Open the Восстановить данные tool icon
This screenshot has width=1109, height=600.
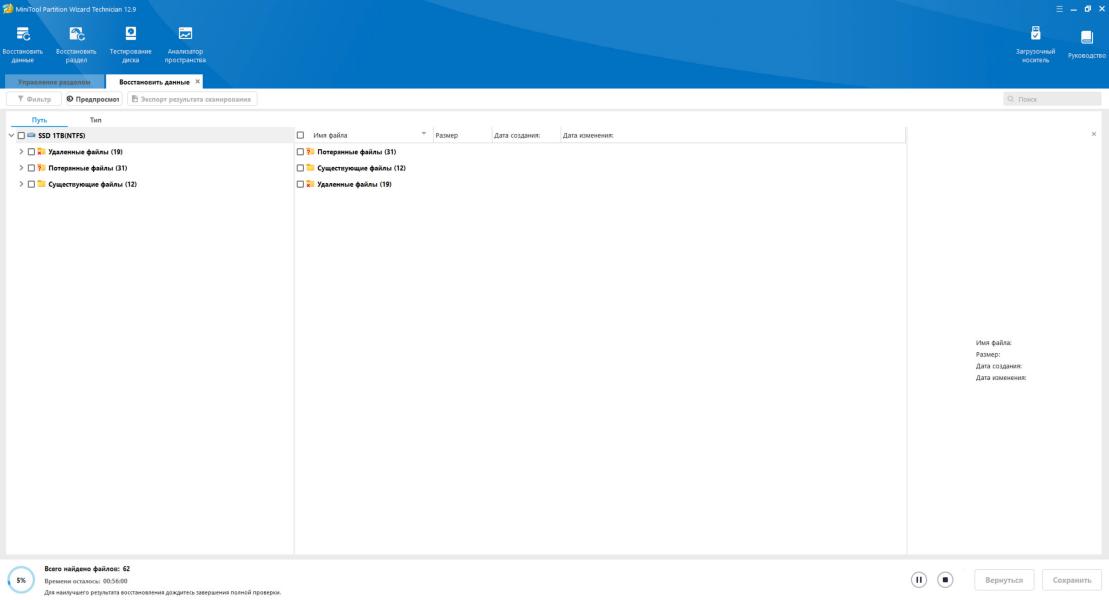(23, 34)
